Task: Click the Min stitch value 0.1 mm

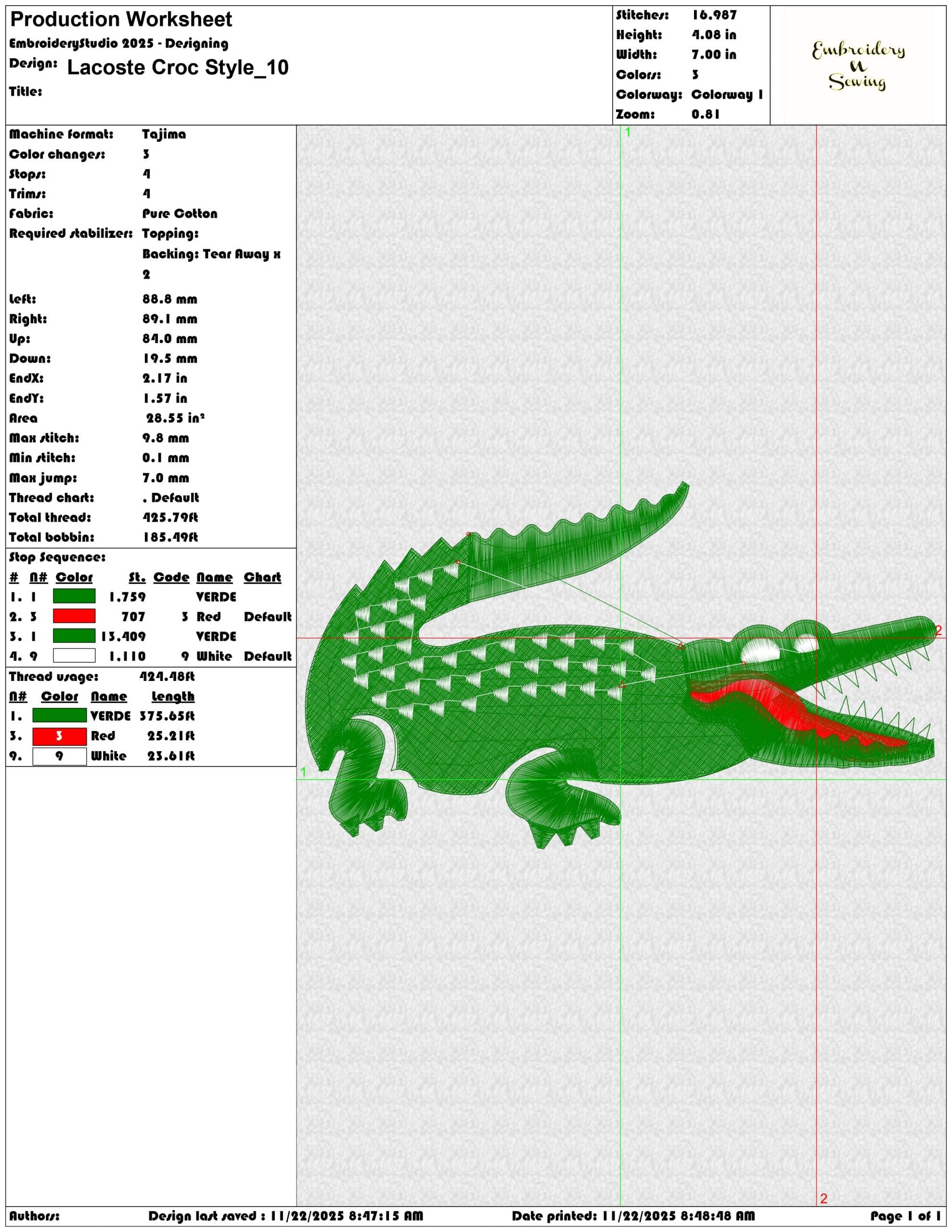Action: tap(166, 458)
